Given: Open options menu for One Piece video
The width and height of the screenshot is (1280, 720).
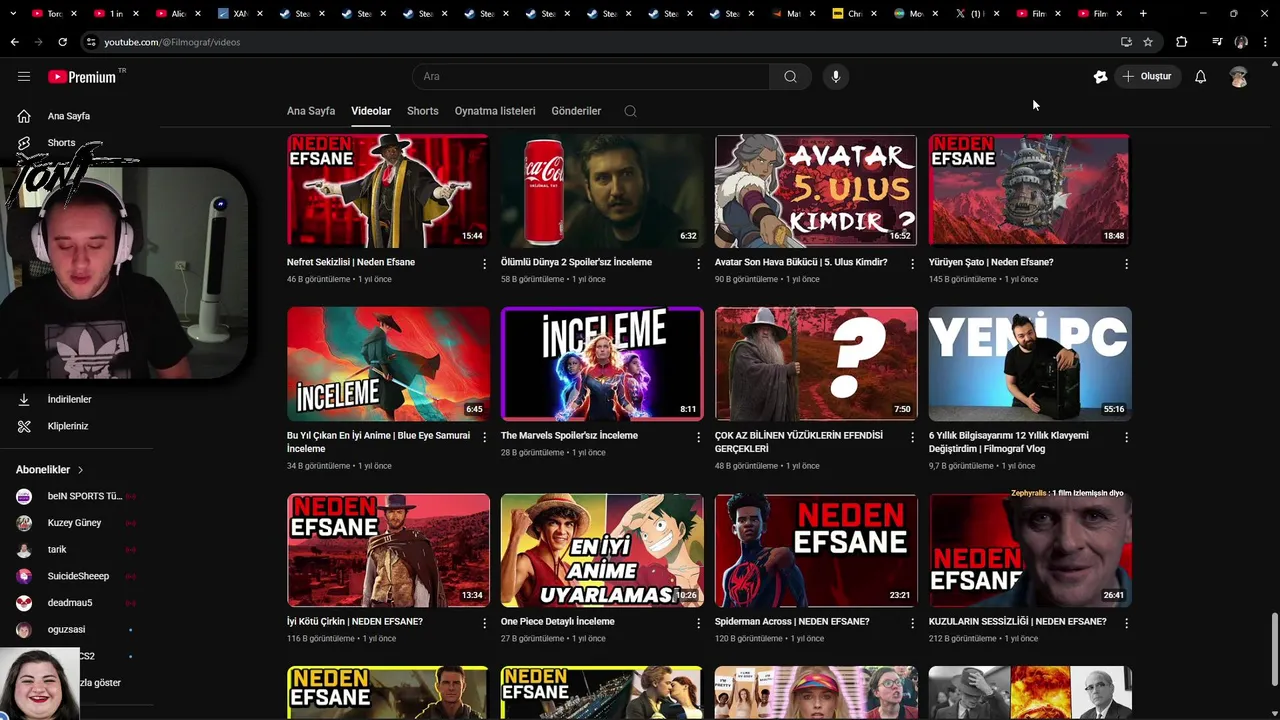Looking at the screenshot, I should pyautogui.click(x=699, y=623).
